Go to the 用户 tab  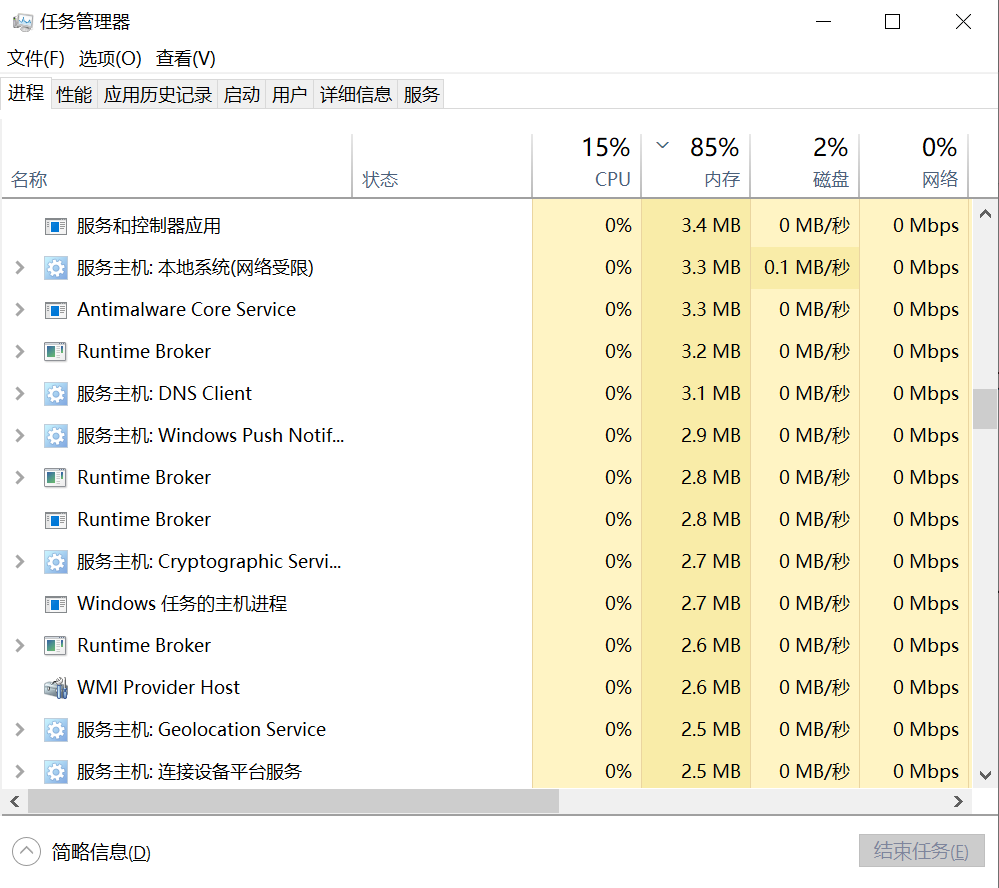(289, 95)
